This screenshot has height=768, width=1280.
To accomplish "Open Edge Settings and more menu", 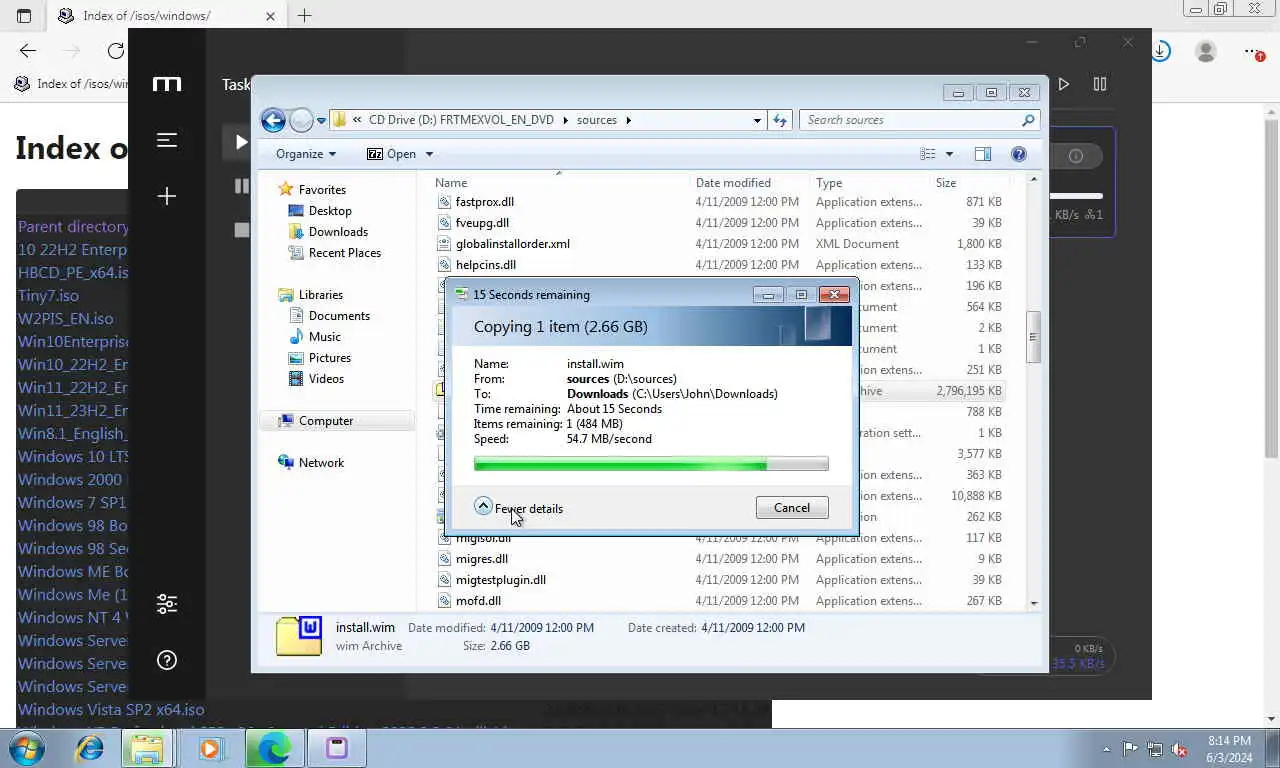I will tap(1253, 51).
